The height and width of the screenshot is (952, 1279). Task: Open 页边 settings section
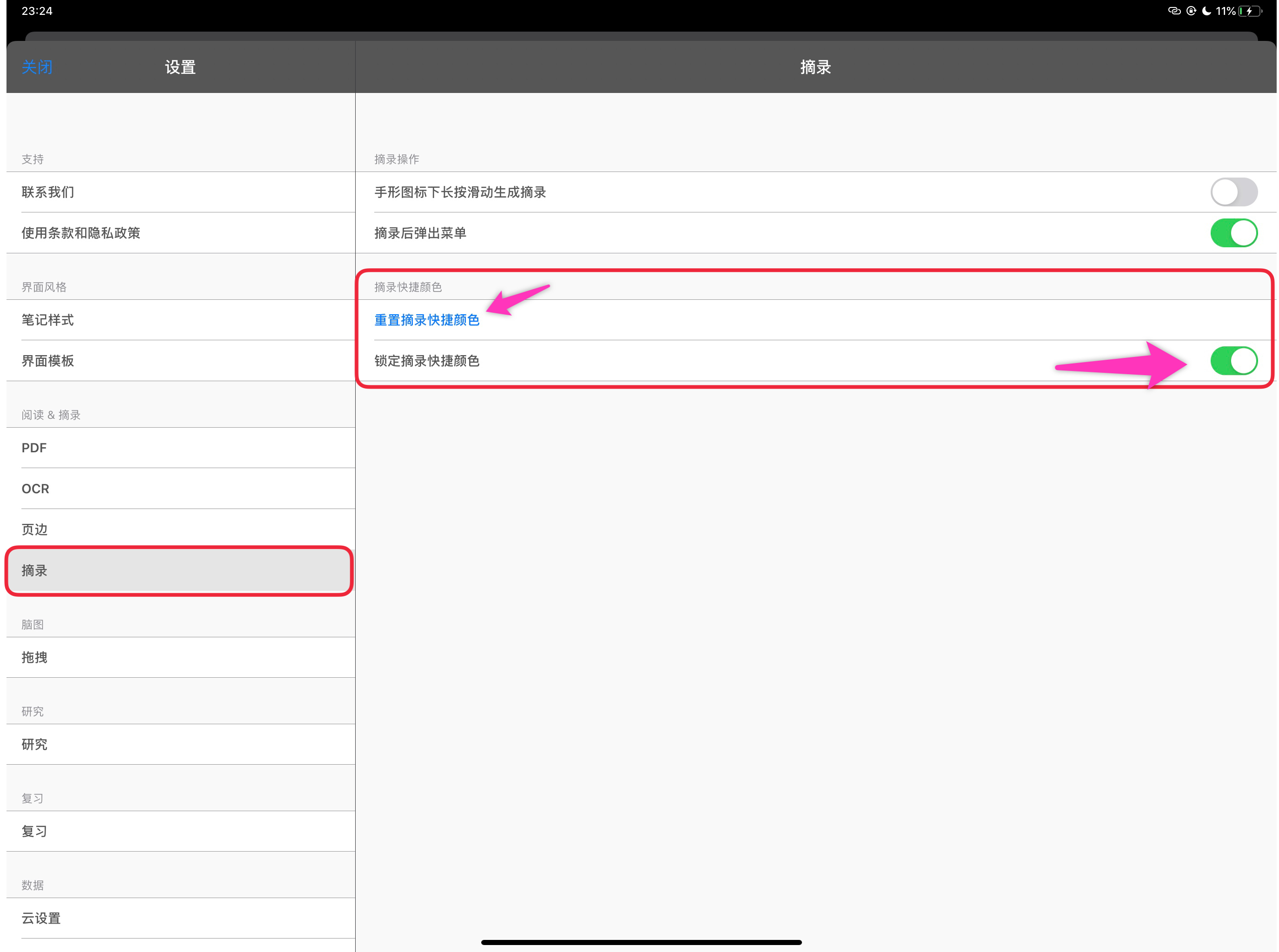pos(180,529)
